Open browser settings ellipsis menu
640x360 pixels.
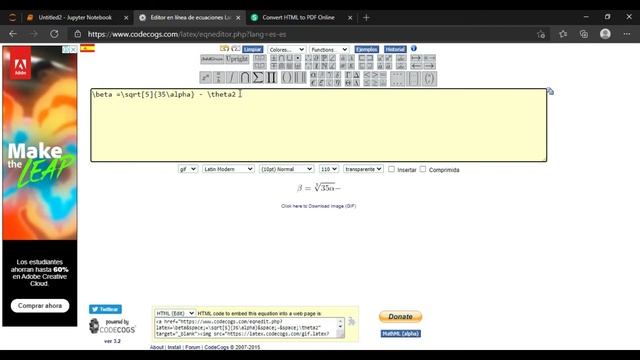pyautogui.click(x=627, y=34)
